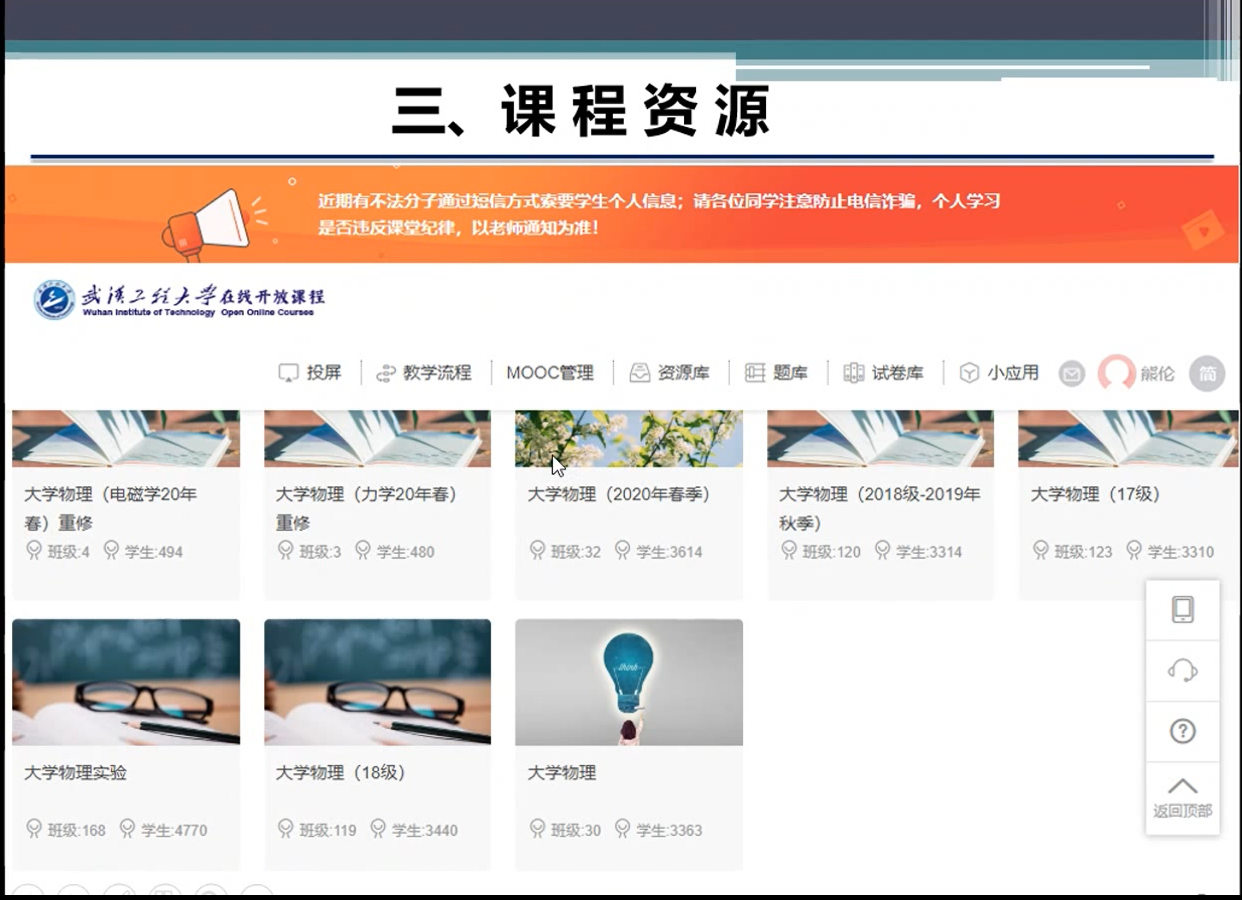Open course 大学物理（18级）
Image resolution: width=1242 pixels, height=900 pixels.
tap(341, 773)
